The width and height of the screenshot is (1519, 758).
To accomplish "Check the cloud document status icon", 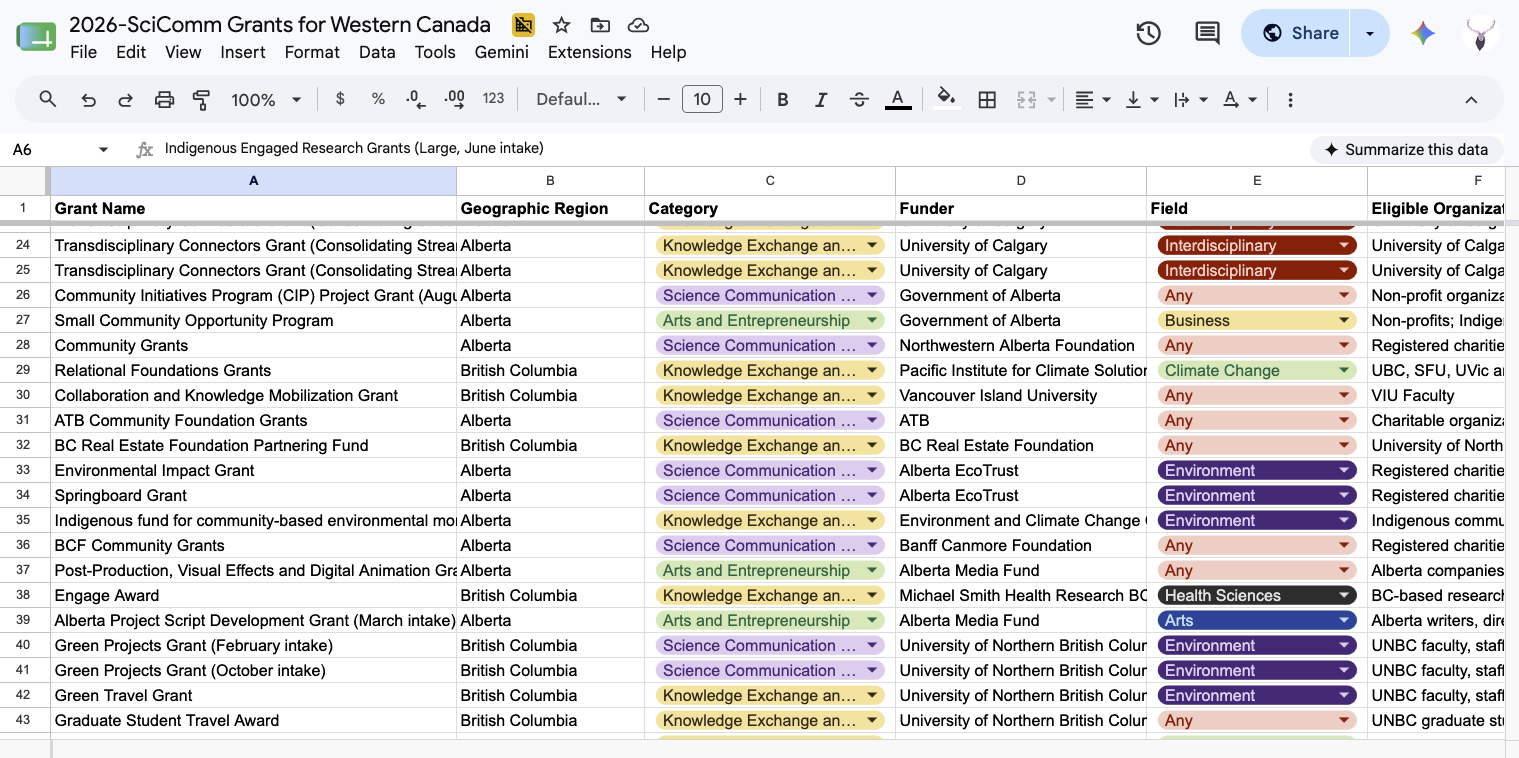I will tap(638, 25).
